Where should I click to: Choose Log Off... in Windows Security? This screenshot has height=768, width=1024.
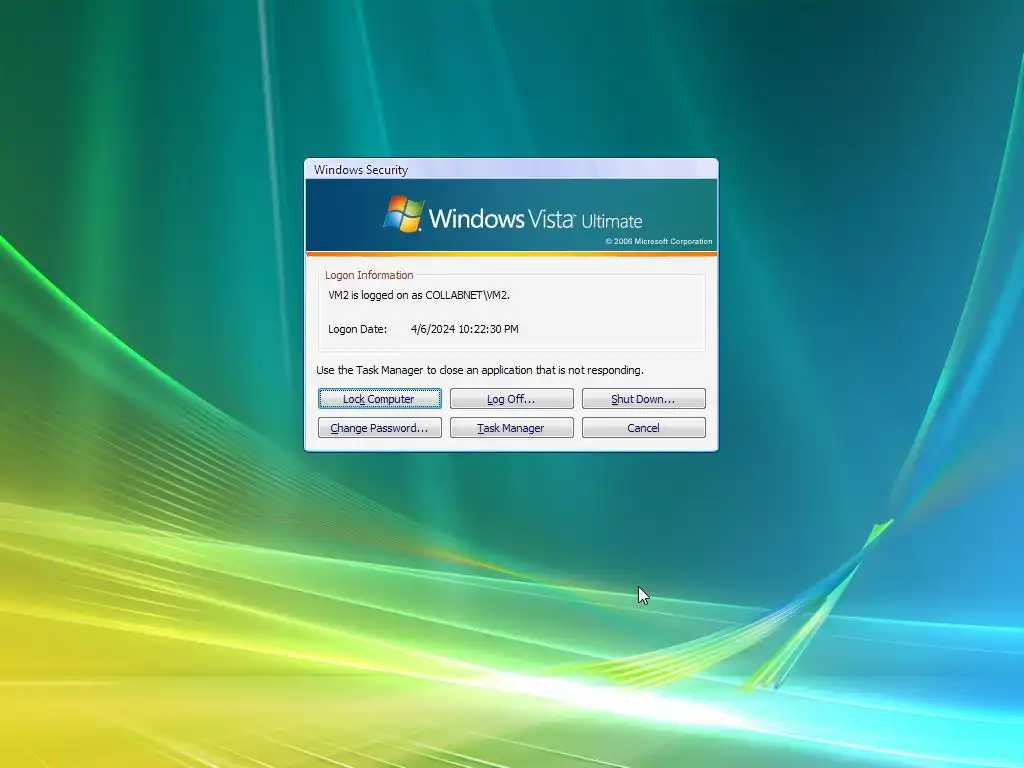pos(511,399)
